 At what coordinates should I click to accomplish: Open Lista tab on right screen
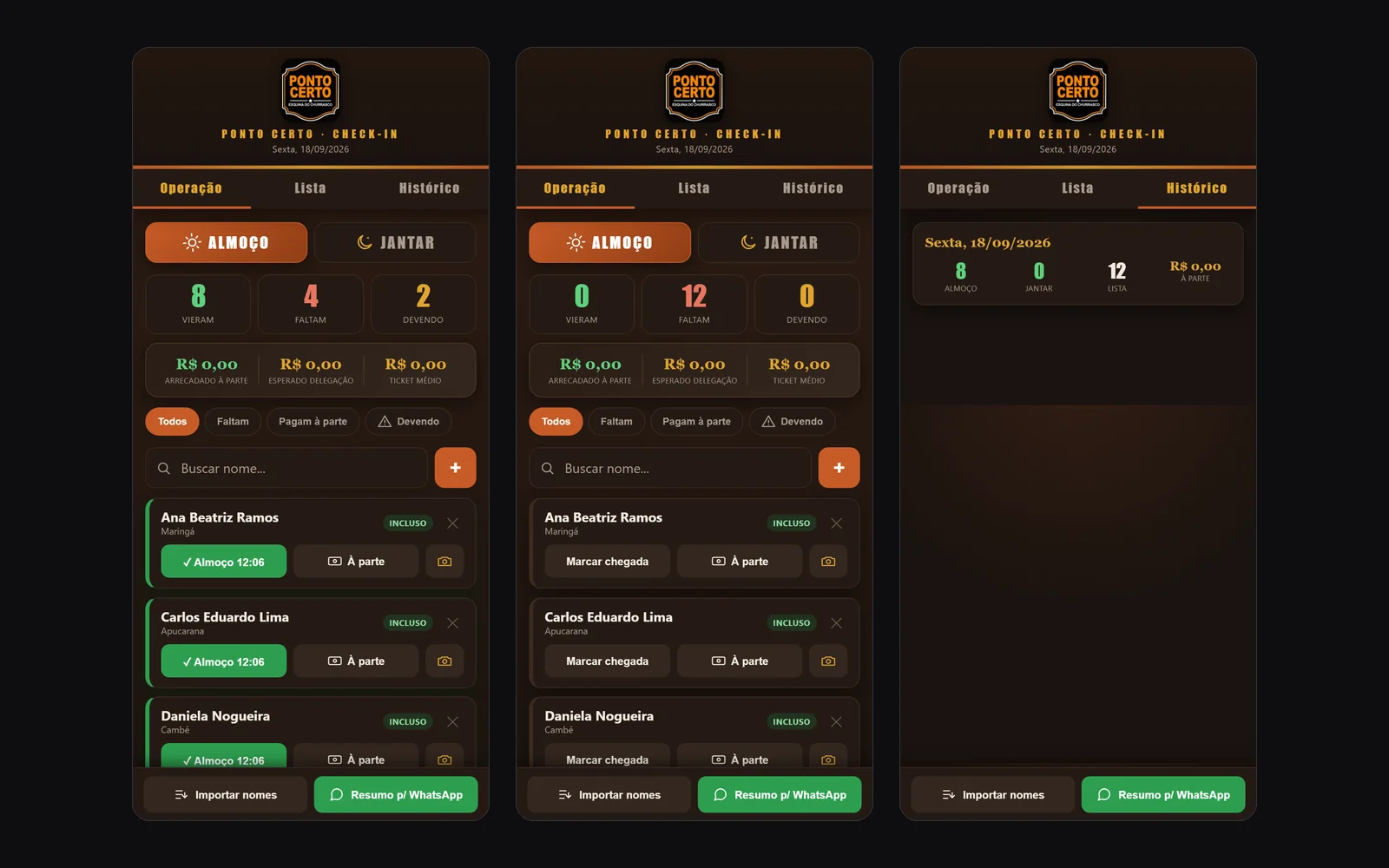pos(1077,188)
